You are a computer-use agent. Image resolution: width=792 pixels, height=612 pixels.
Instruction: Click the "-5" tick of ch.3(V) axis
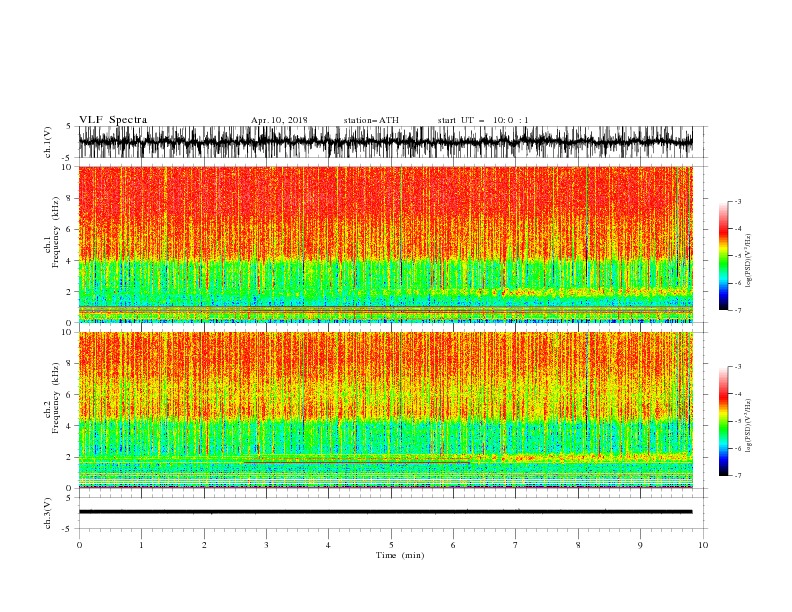pos(68,529)
